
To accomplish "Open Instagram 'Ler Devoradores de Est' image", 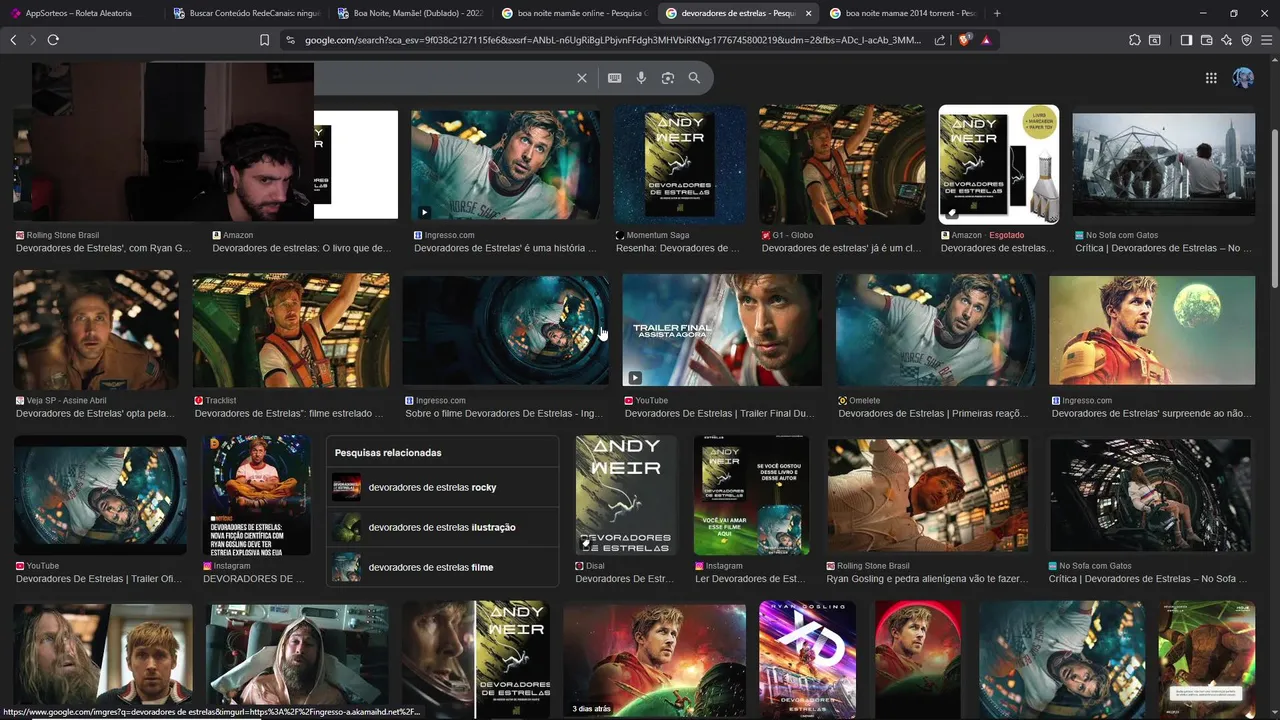I will [752, 495].
